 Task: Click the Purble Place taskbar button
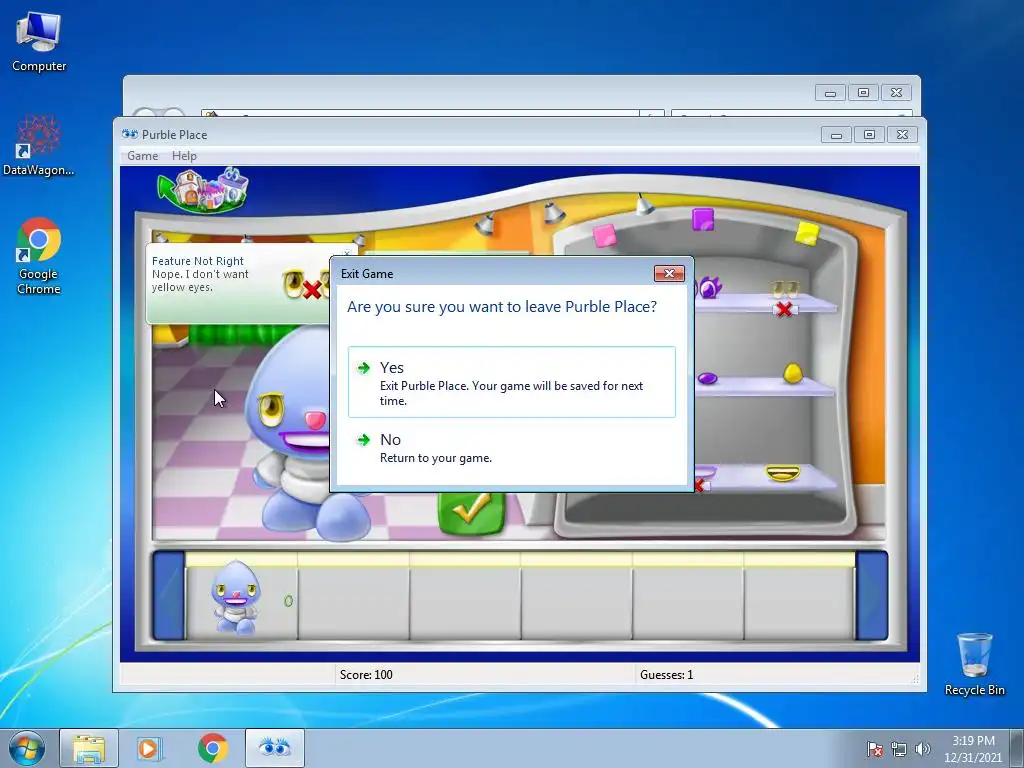point(274,748)
